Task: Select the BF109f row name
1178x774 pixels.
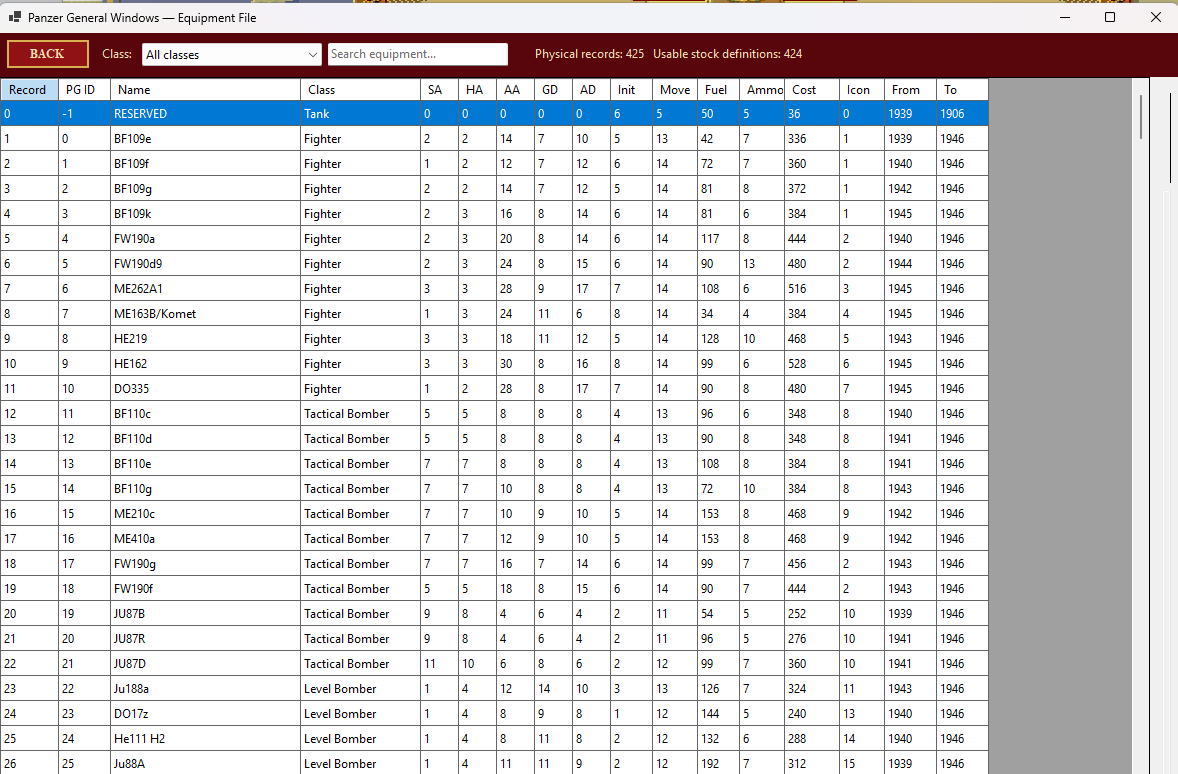Action: pyautogui.click(x=205, y=164)
